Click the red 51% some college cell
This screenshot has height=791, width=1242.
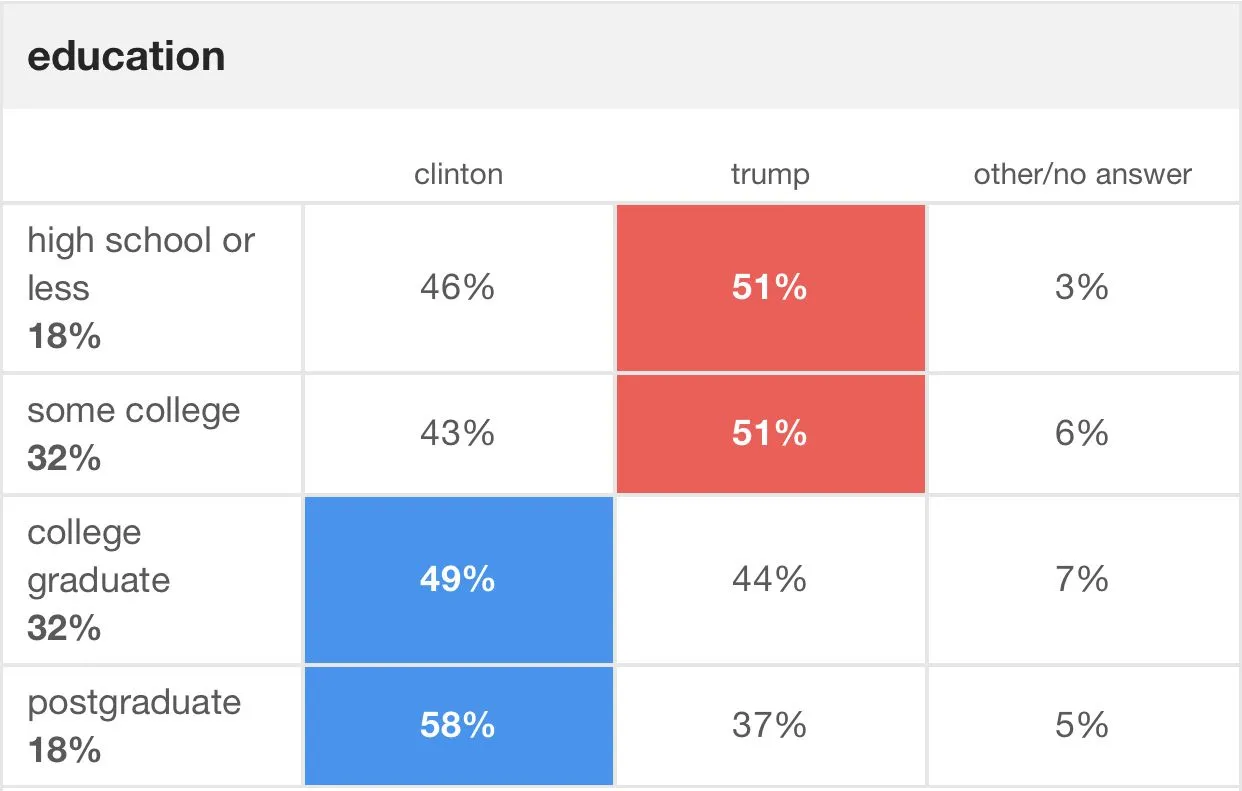tap(770, 434)
